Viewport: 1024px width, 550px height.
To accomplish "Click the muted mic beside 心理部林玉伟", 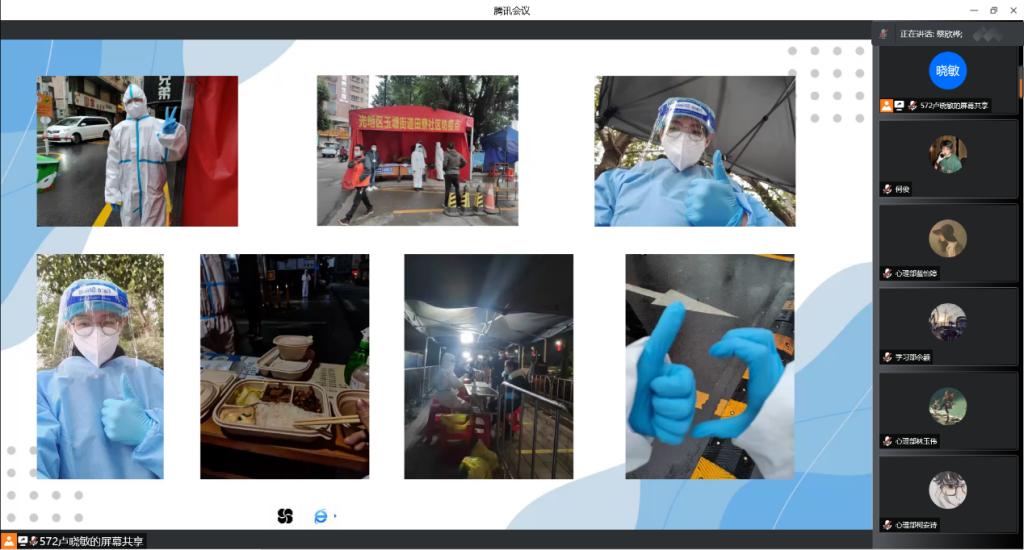I will tap(887, 441).
